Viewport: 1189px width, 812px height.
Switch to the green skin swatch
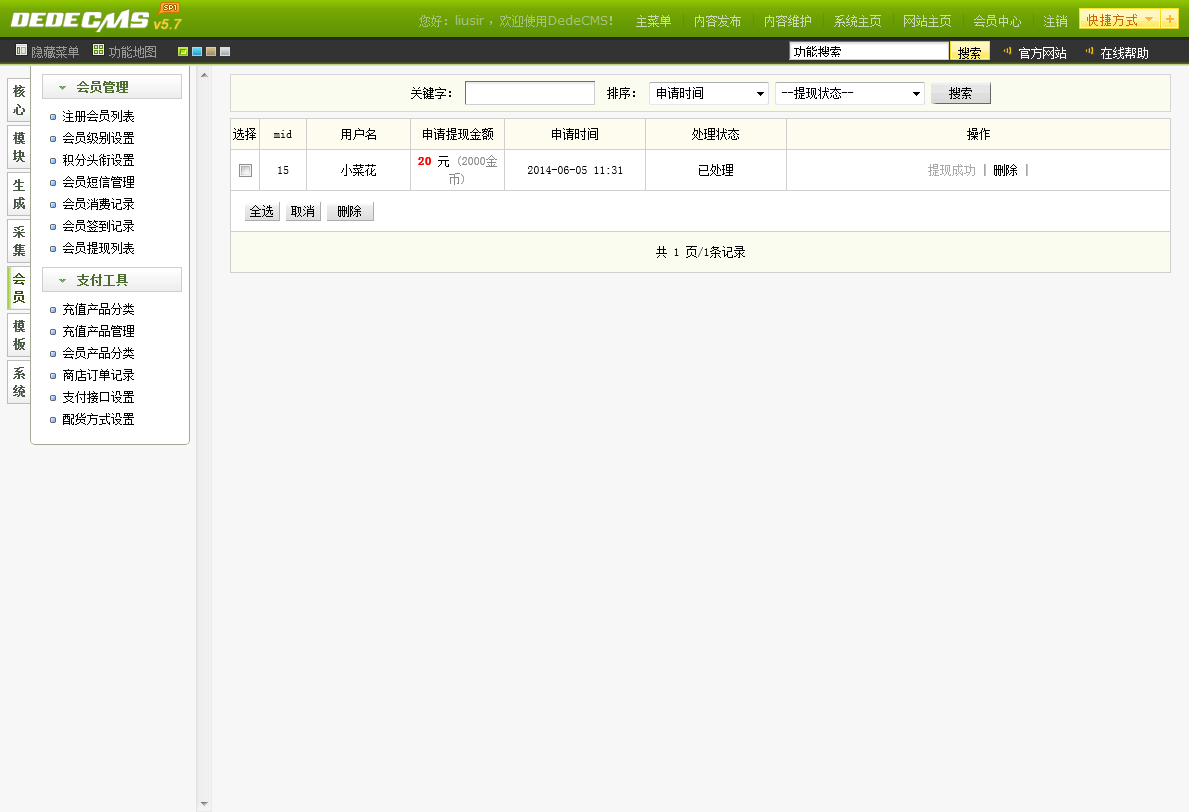pyautogui.click(x=183, y=52)
